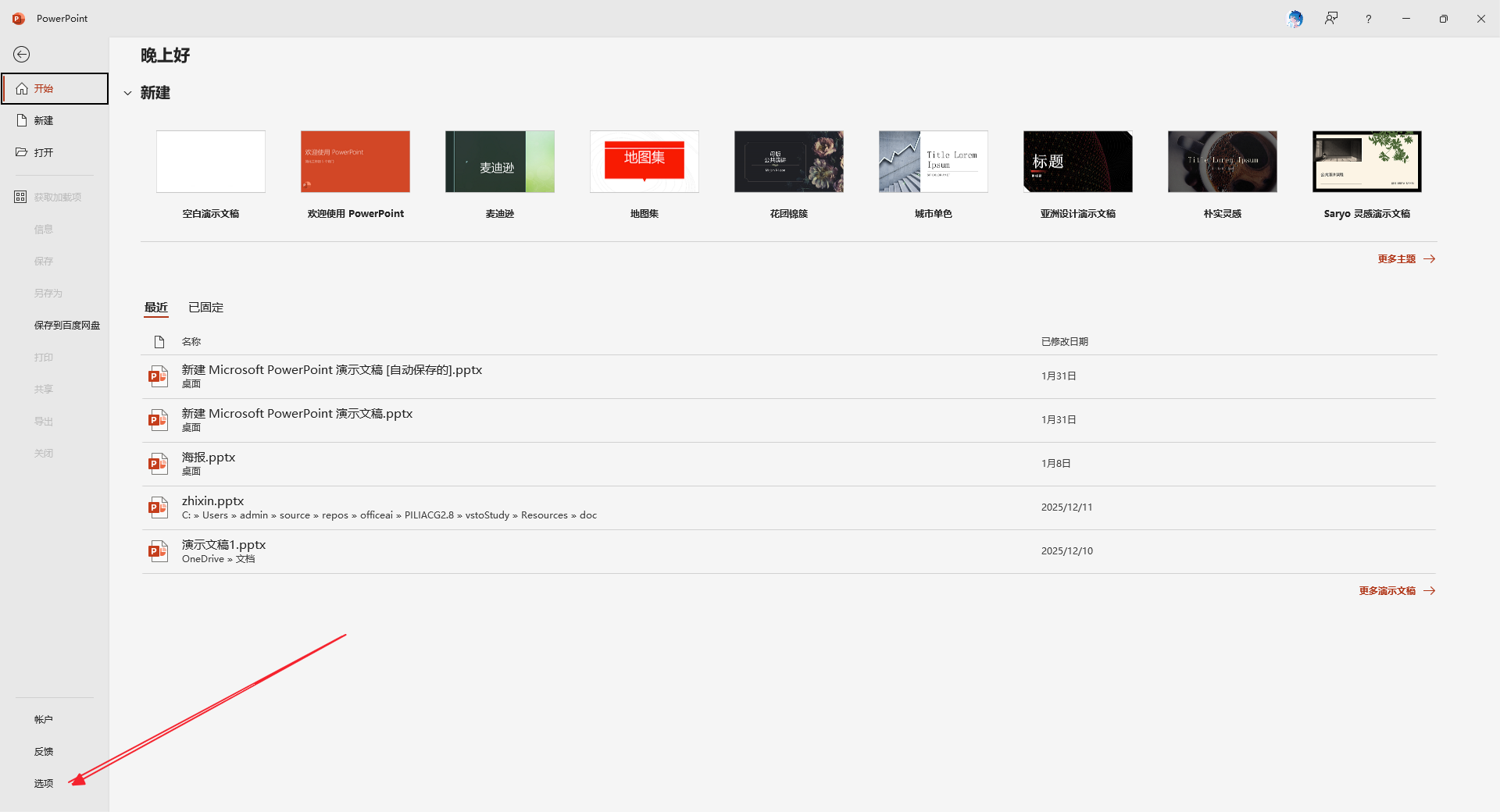Choose the Saryo 灵感演示文稿 template thumbnail

(x=1367, y=162)
